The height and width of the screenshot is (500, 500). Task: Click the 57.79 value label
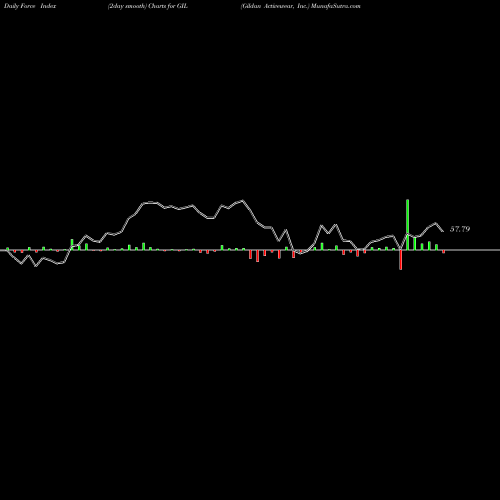[x=460, y=229]
